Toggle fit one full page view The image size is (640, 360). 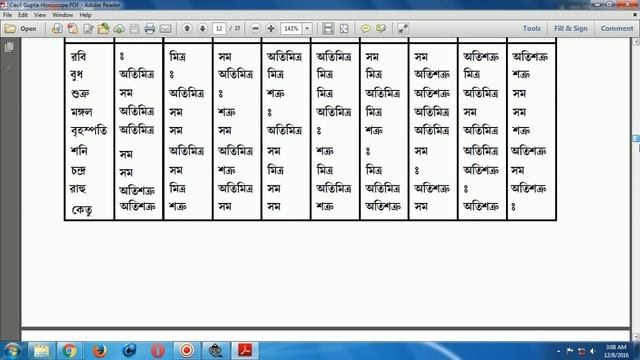click(x=344, y=29)
